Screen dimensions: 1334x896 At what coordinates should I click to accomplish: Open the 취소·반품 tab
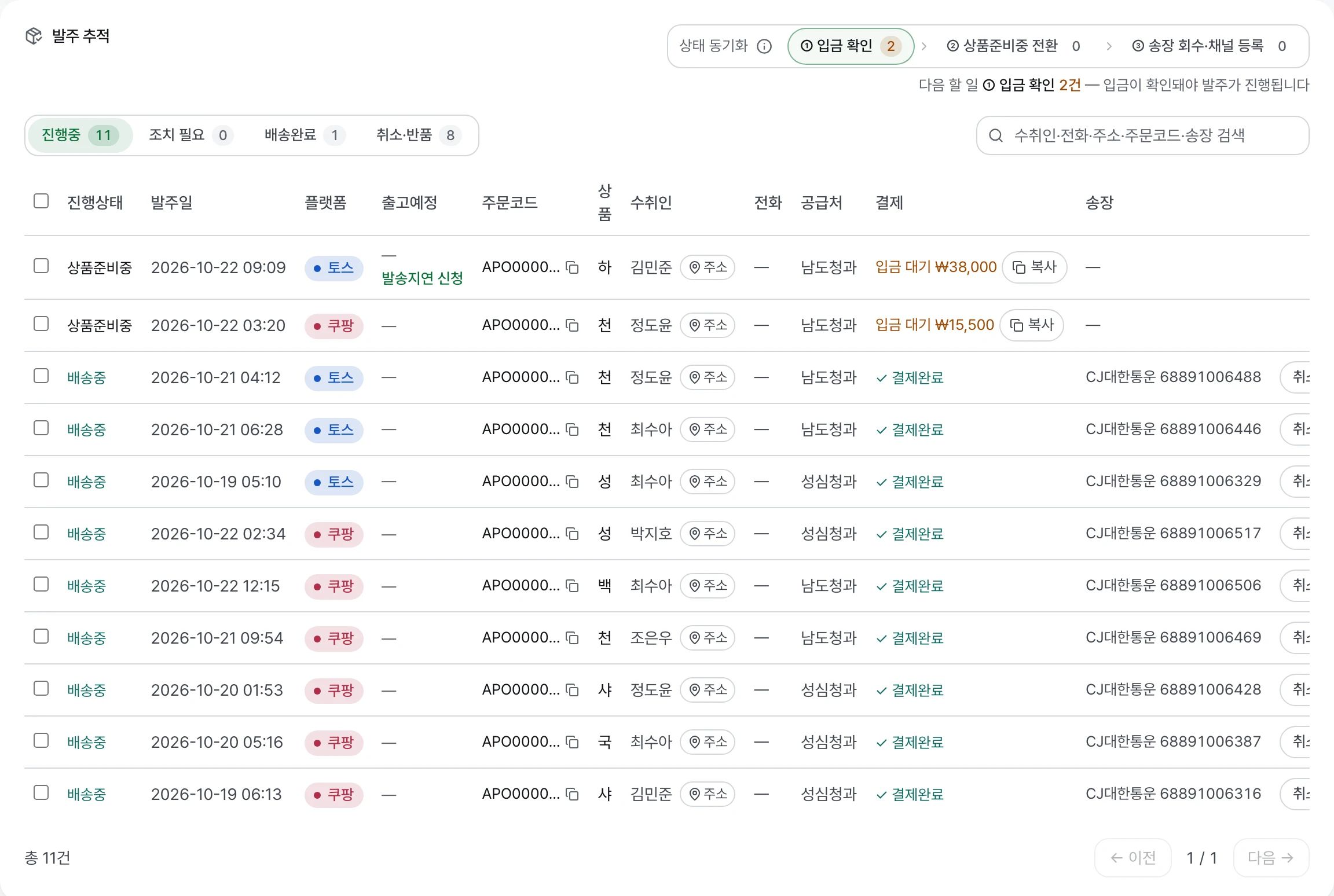(x=418, y=135)
